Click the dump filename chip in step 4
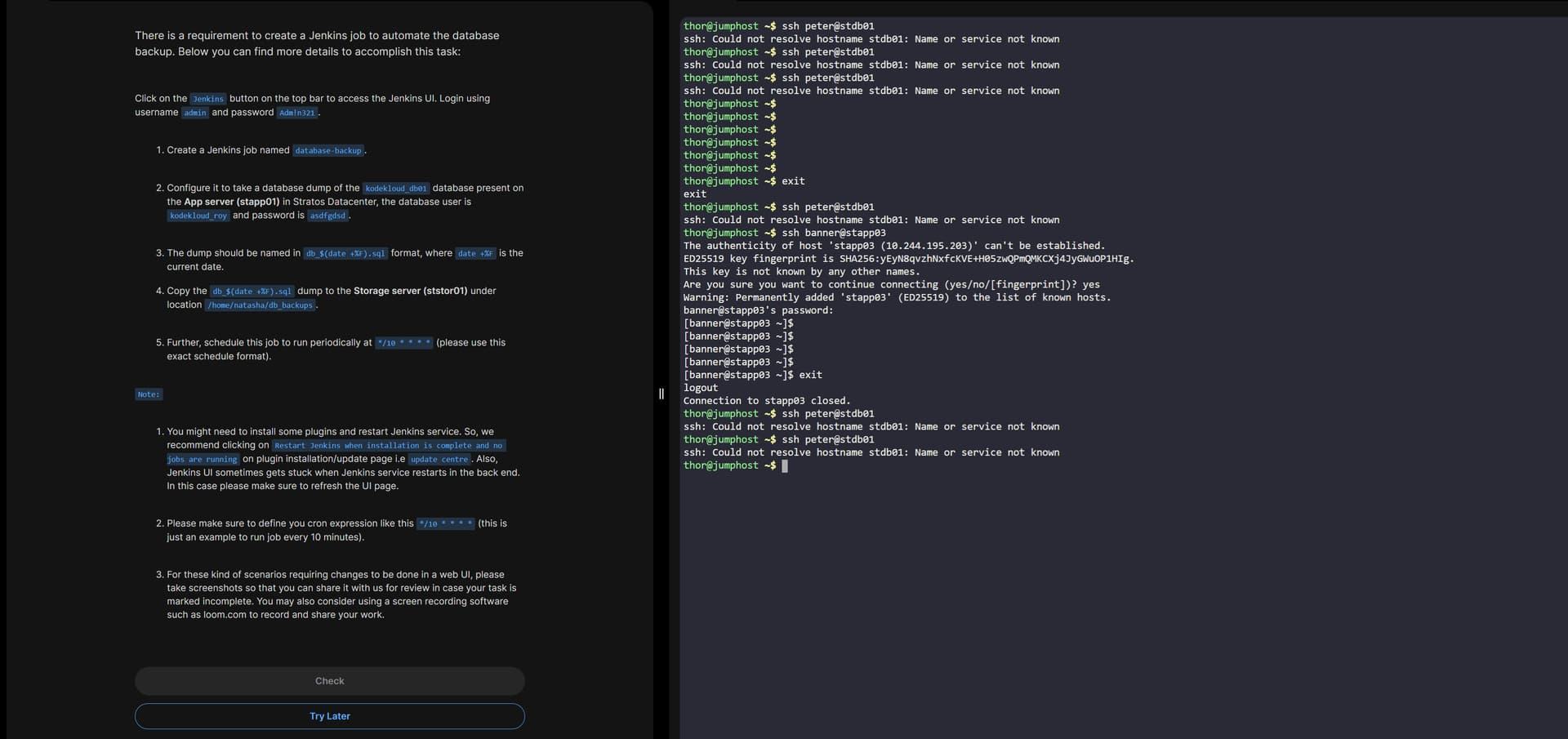Screen dimensions: 1568x739 point(252,292)
